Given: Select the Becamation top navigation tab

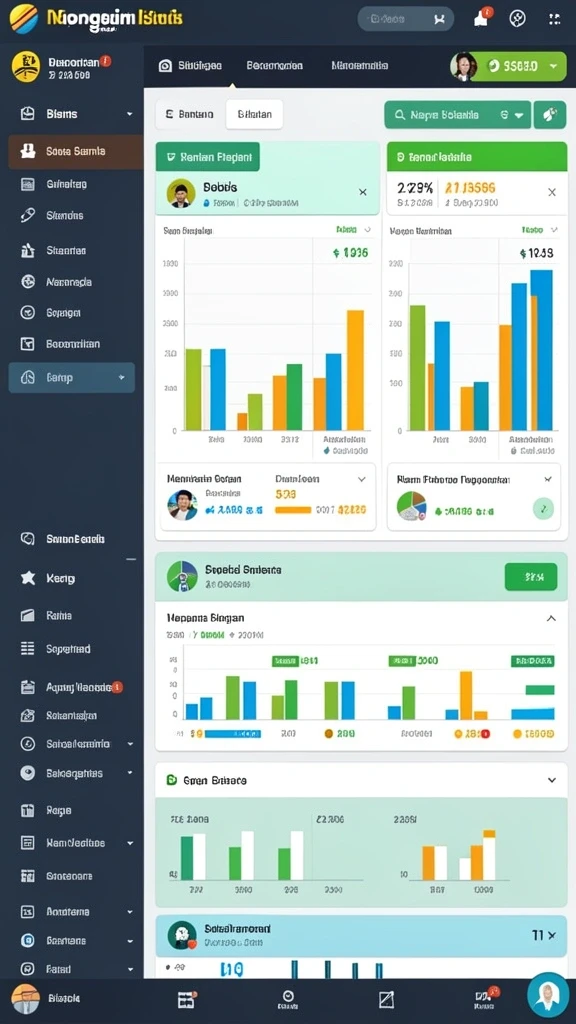Looking at the screenshot, I should point(274,65).
